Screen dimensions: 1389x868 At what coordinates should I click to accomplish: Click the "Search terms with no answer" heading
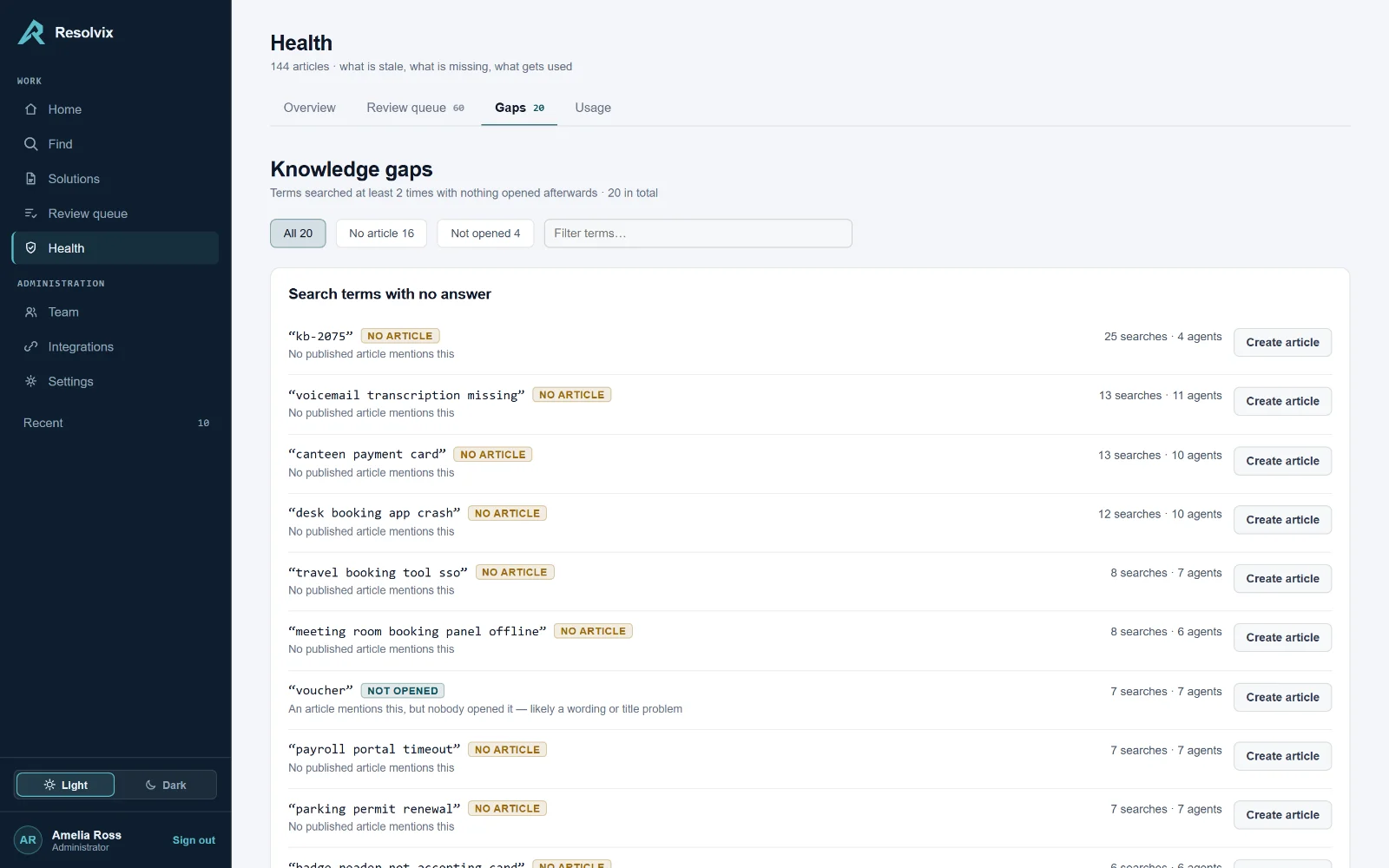(390, 294)
